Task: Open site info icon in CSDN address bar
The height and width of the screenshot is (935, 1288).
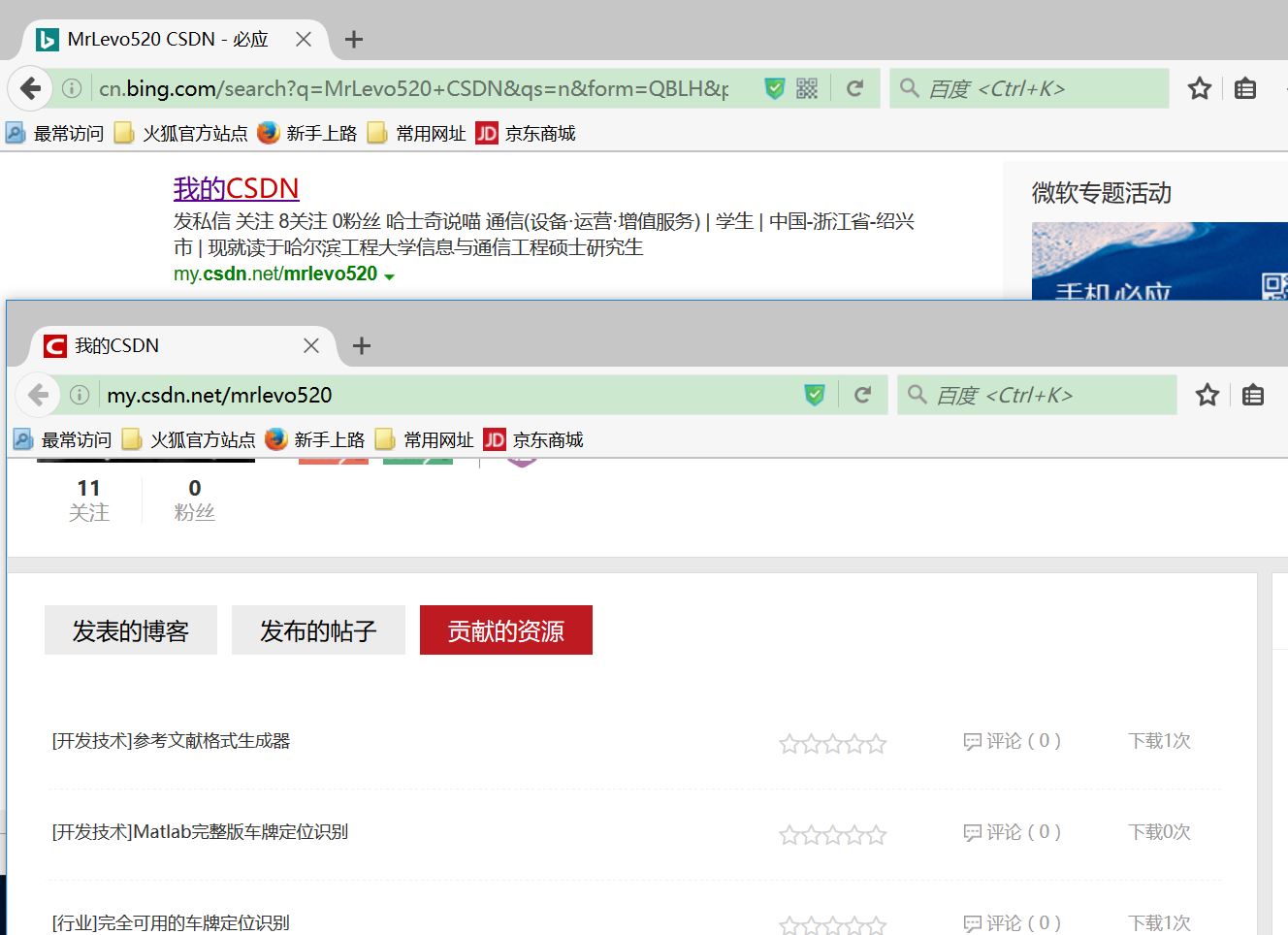Action: tap(80, 396)
